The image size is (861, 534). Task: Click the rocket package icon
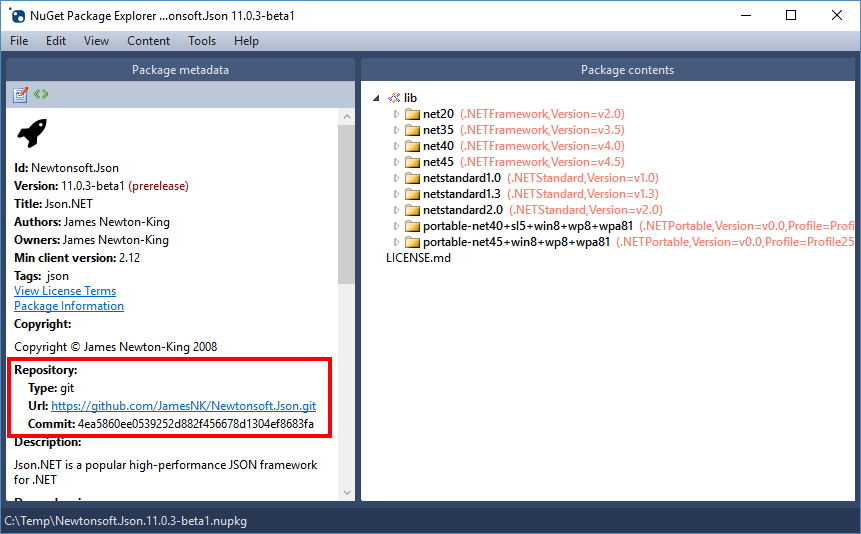tap(32, 133)
